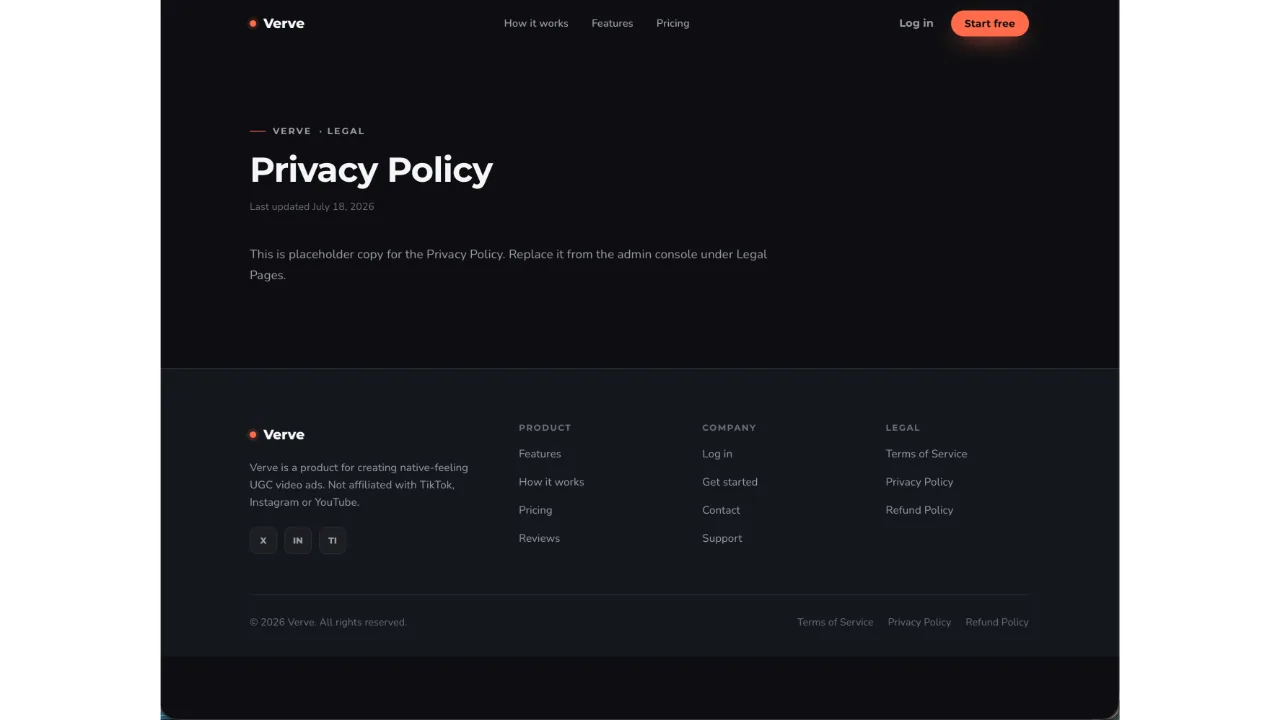
Task: Click the Verve logo in footer
Action: (277, 434)
